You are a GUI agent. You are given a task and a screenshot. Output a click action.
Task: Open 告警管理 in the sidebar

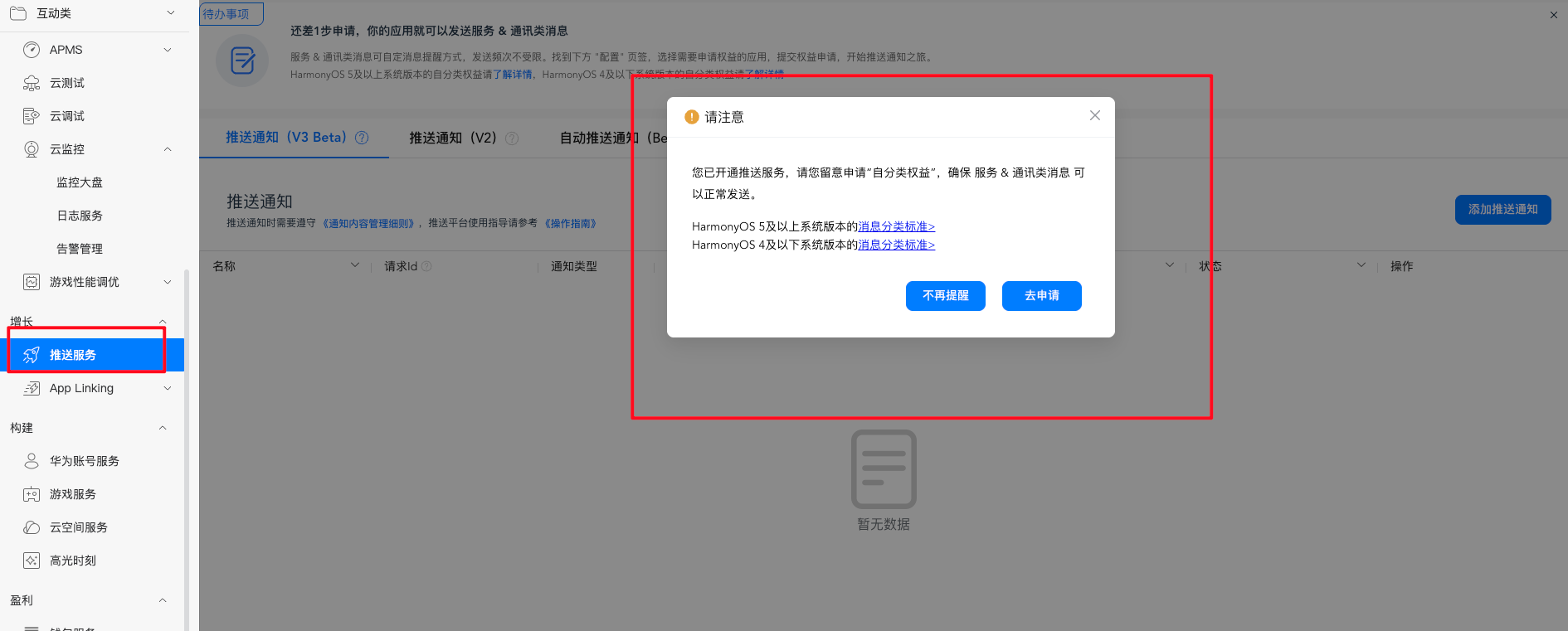[80, 249]
